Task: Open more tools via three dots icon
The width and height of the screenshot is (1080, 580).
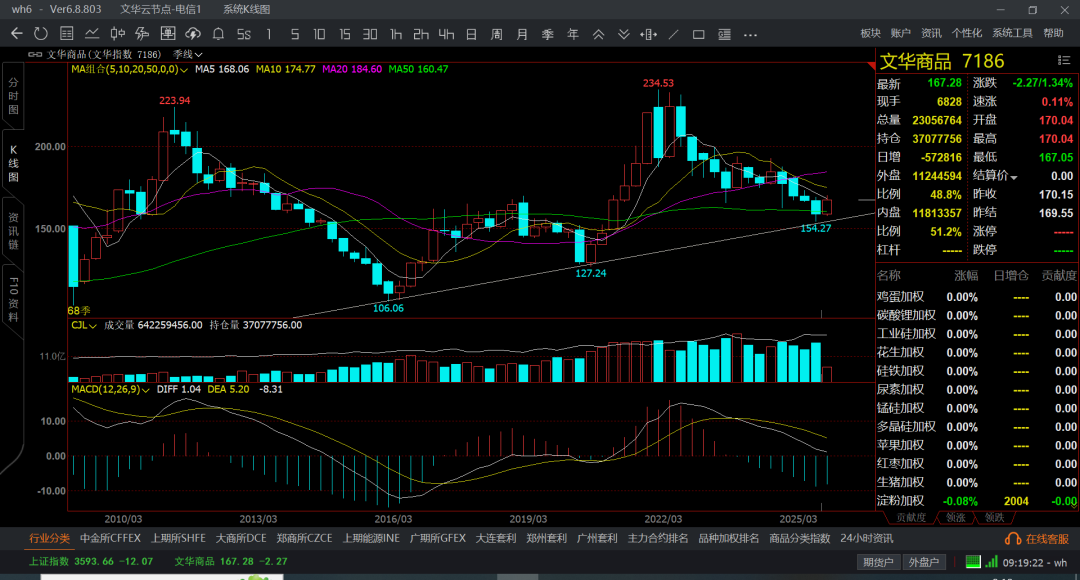Action: (x=750, y=34)
